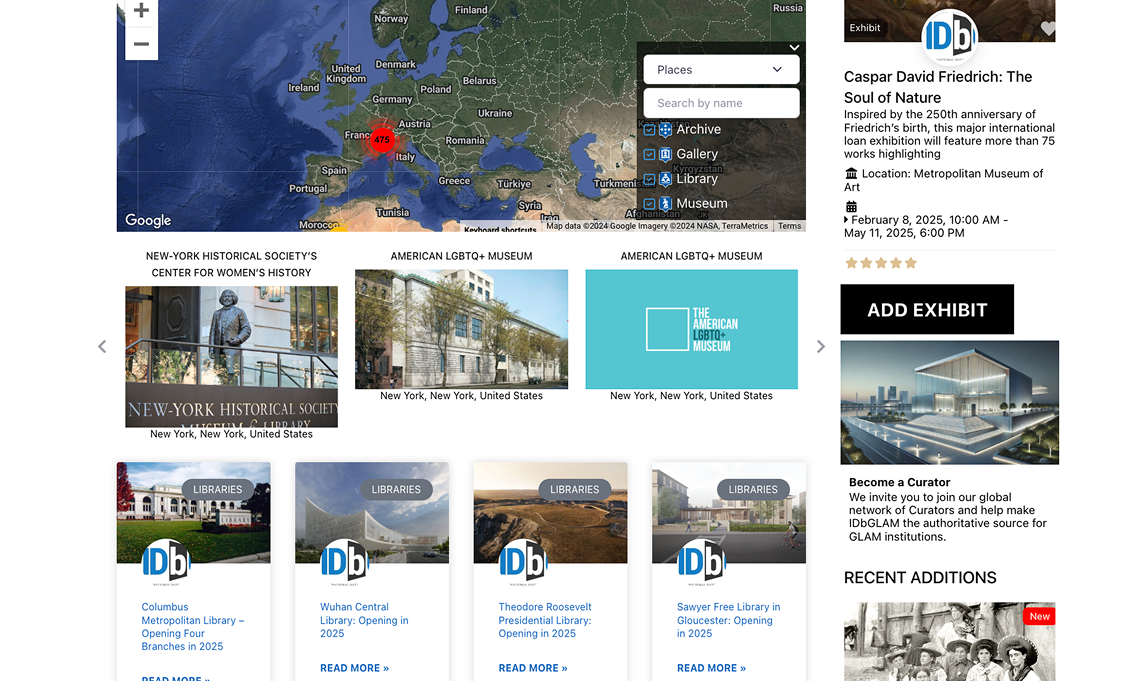
Task: Uncheck the Archive checkbox
Action: pos(649,130)
